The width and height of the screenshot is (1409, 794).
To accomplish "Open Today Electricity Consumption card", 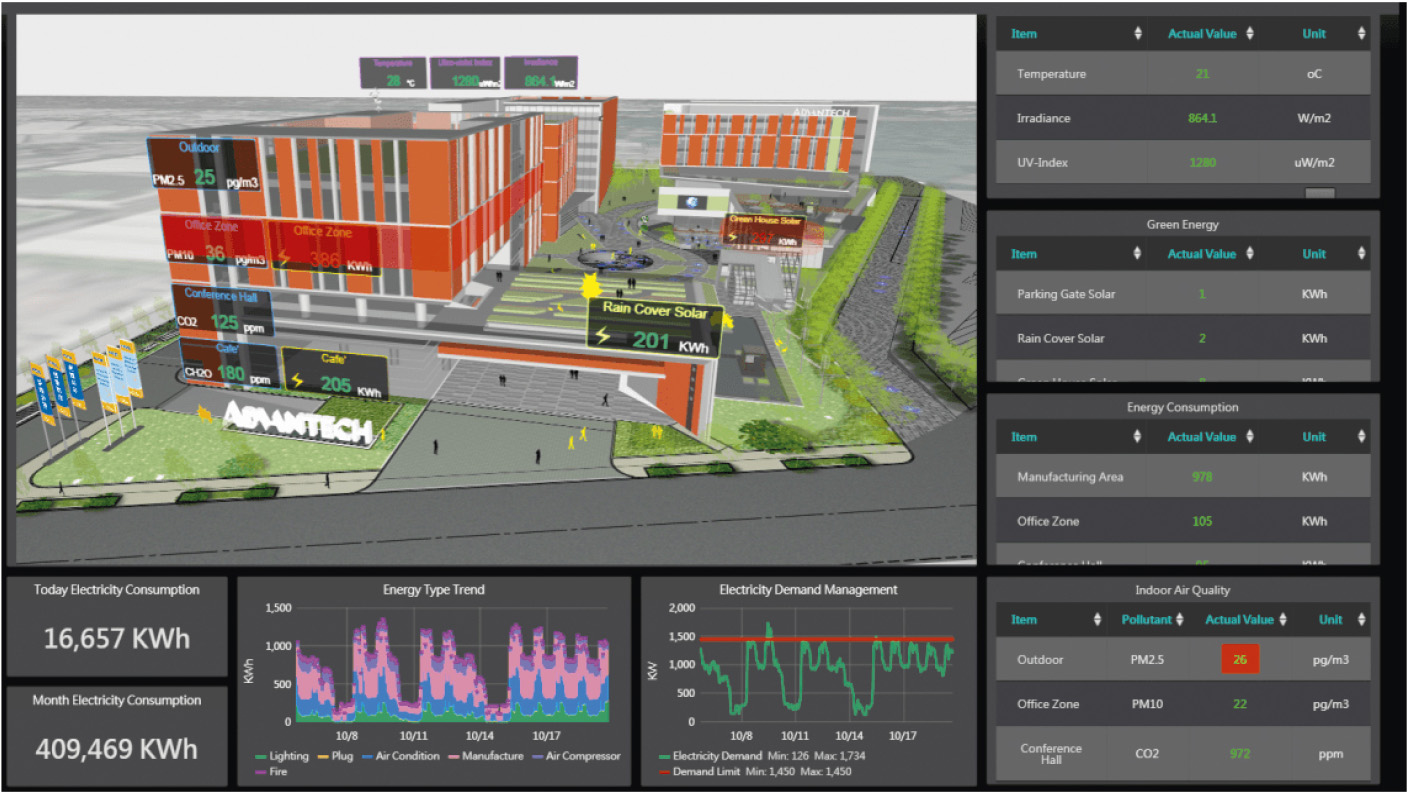I will (x=117, y=626).
